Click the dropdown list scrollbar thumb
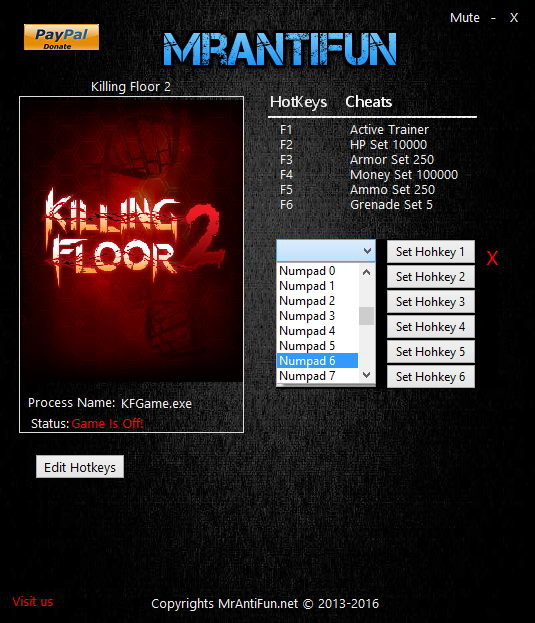The image size is (535, 623). point(367,316)
